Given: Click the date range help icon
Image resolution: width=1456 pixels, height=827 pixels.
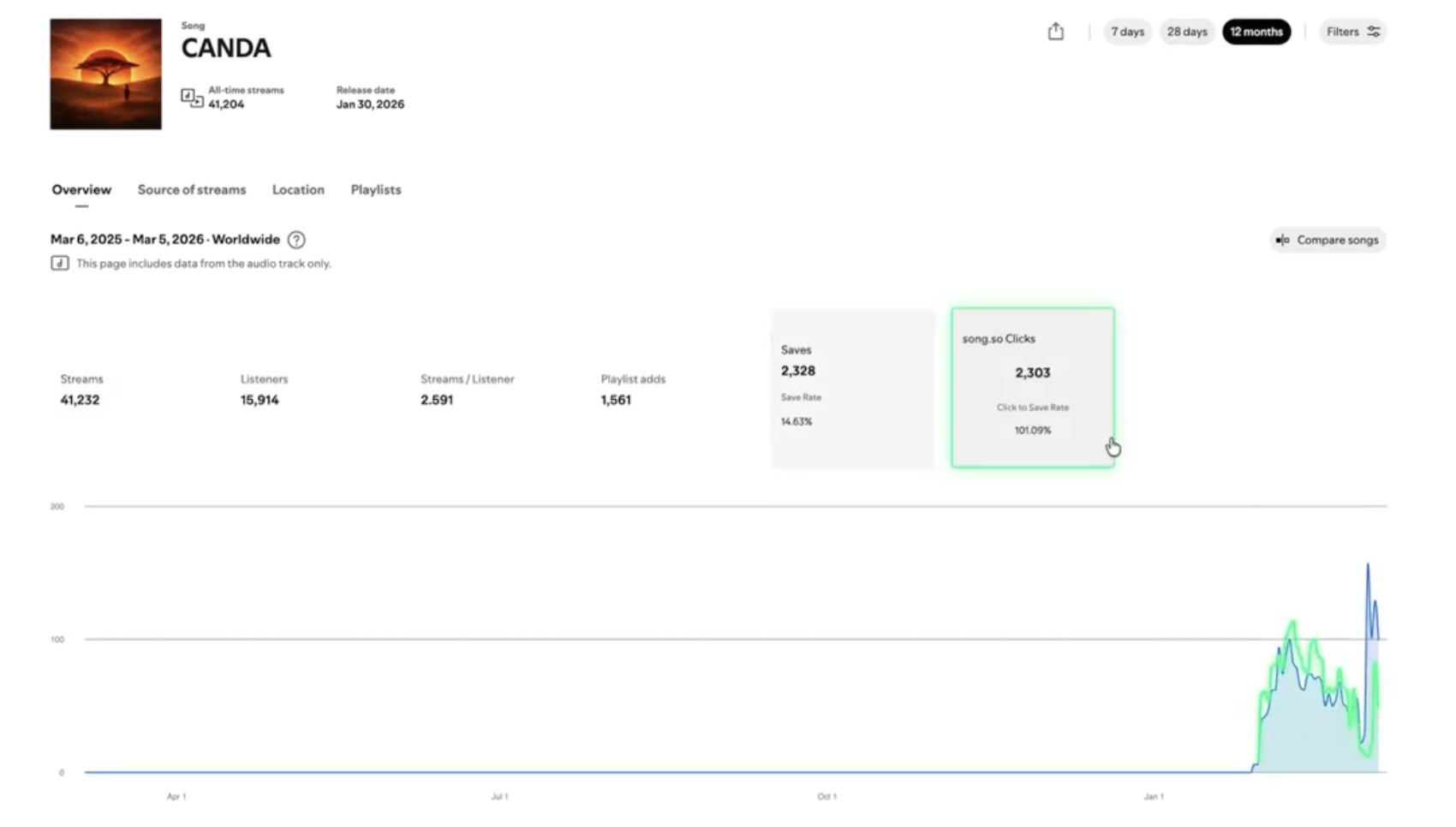Looking at the screenshot, I should pyautogui.click(x=296, y=240).
